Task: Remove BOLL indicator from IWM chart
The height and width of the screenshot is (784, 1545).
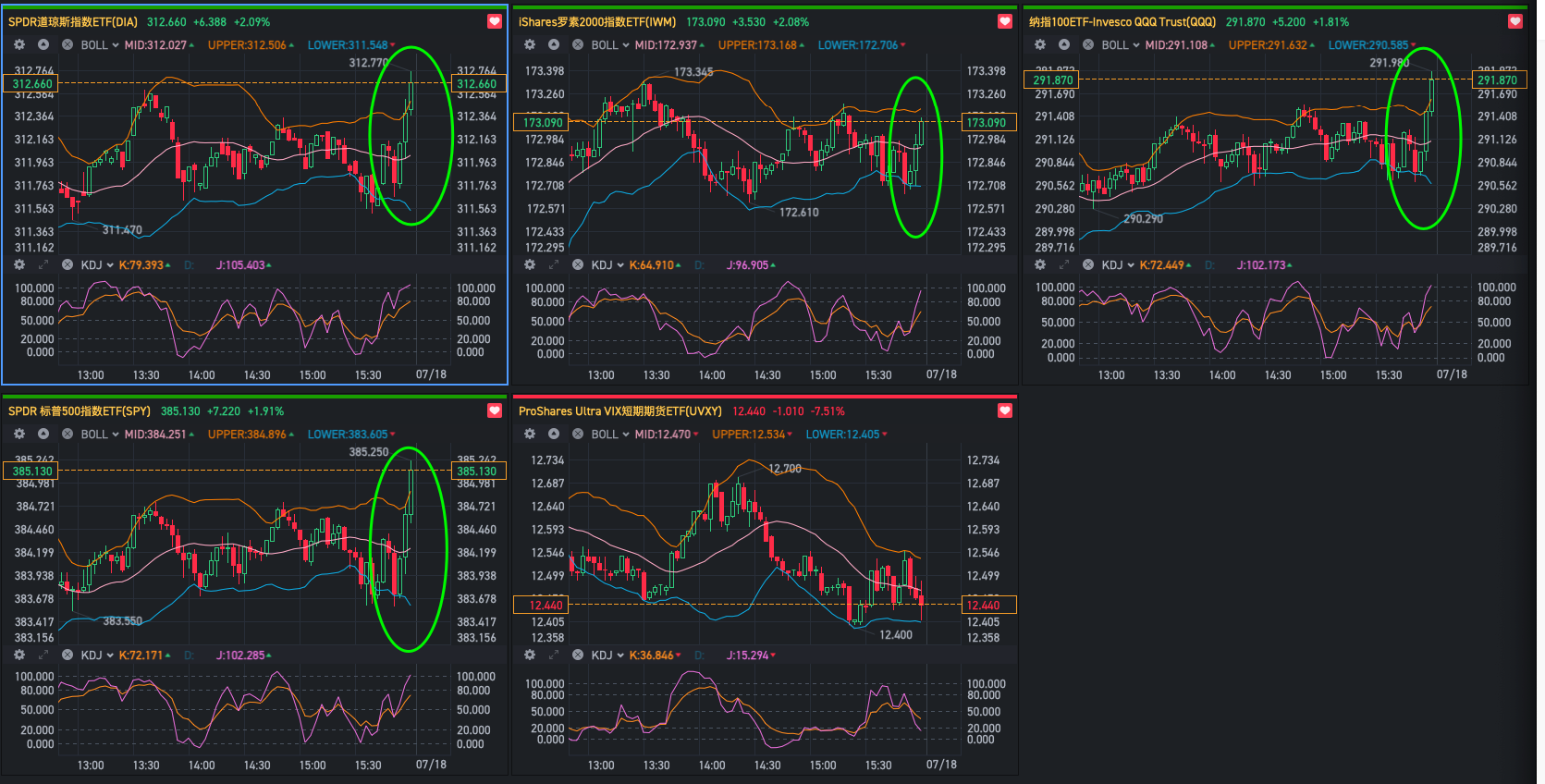Action: tap(578, 44)
